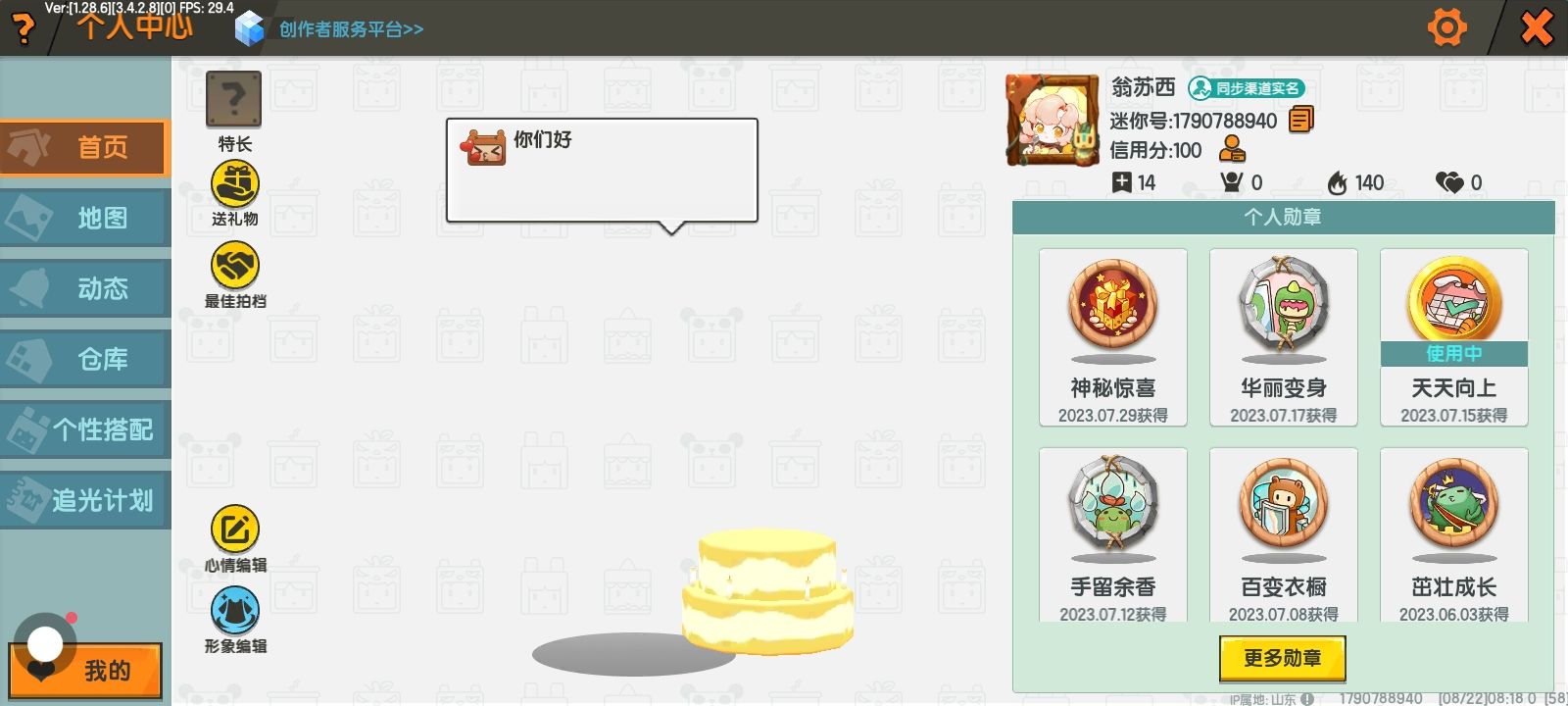Open the 追光计划 tab
1568x706 pixels.
85,500
